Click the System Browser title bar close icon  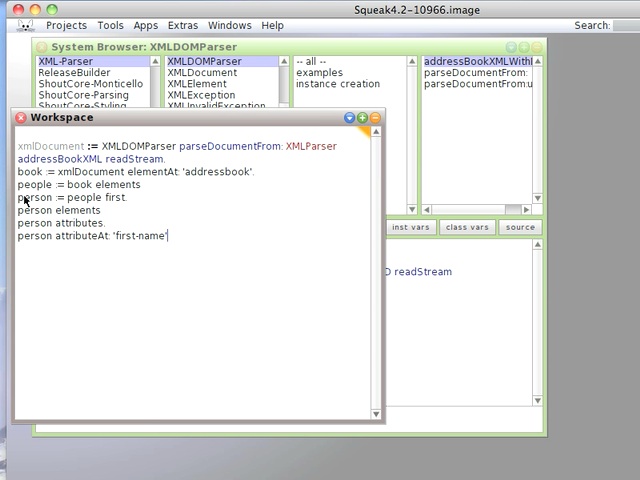tap(41, 47)
